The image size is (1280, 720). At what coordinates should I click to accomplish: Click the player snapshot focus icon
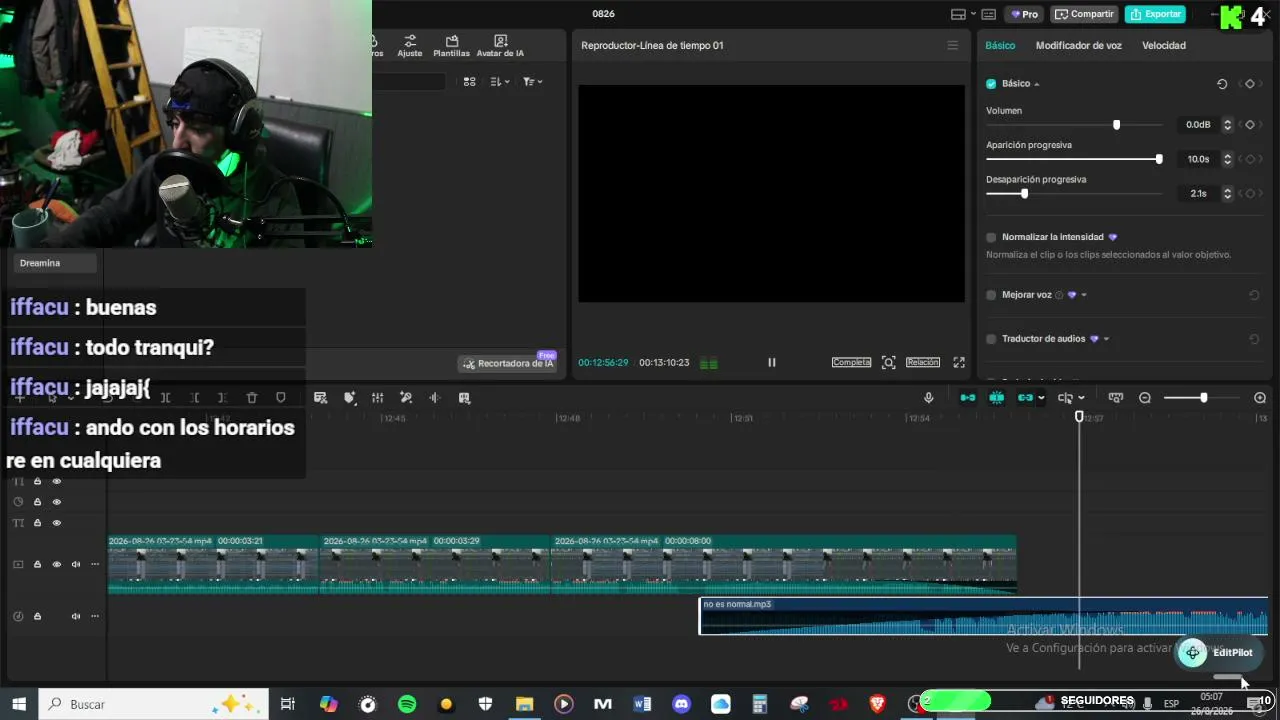pos(889,363)
